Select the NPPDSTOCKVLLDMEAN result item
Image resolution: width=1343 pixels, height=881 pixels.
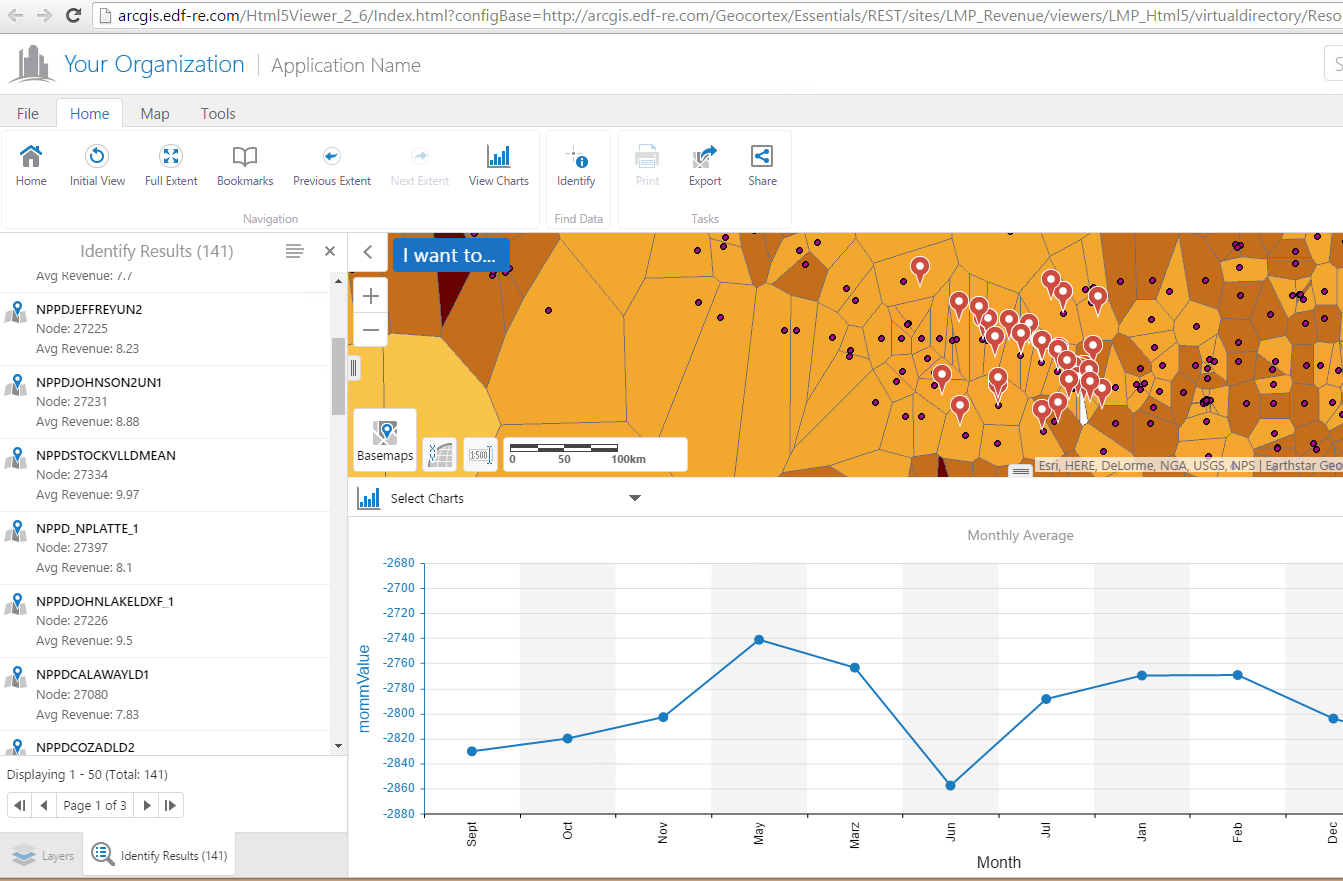click(x=165, y=475)
